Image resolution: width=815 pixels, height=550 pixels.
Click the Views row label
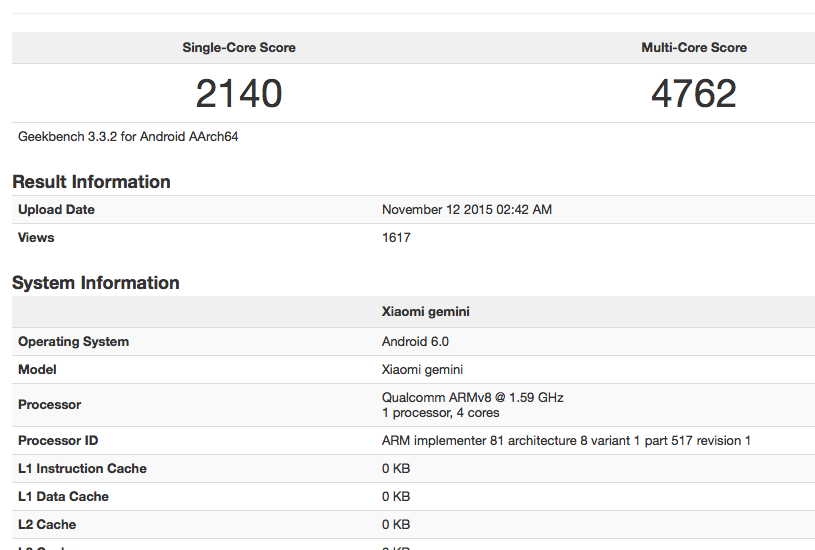(x=36, y=237)
